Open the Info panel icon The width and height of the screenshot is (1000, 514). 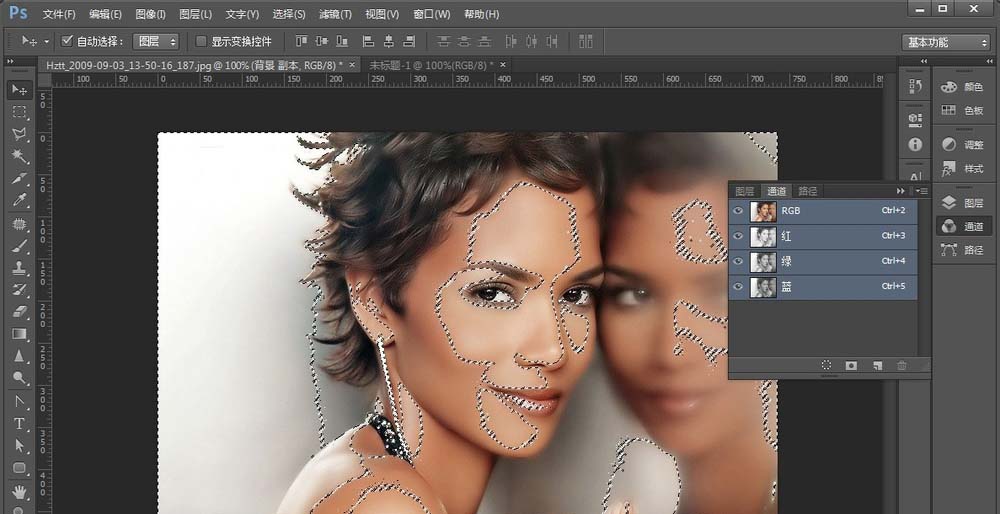[914, 144]
